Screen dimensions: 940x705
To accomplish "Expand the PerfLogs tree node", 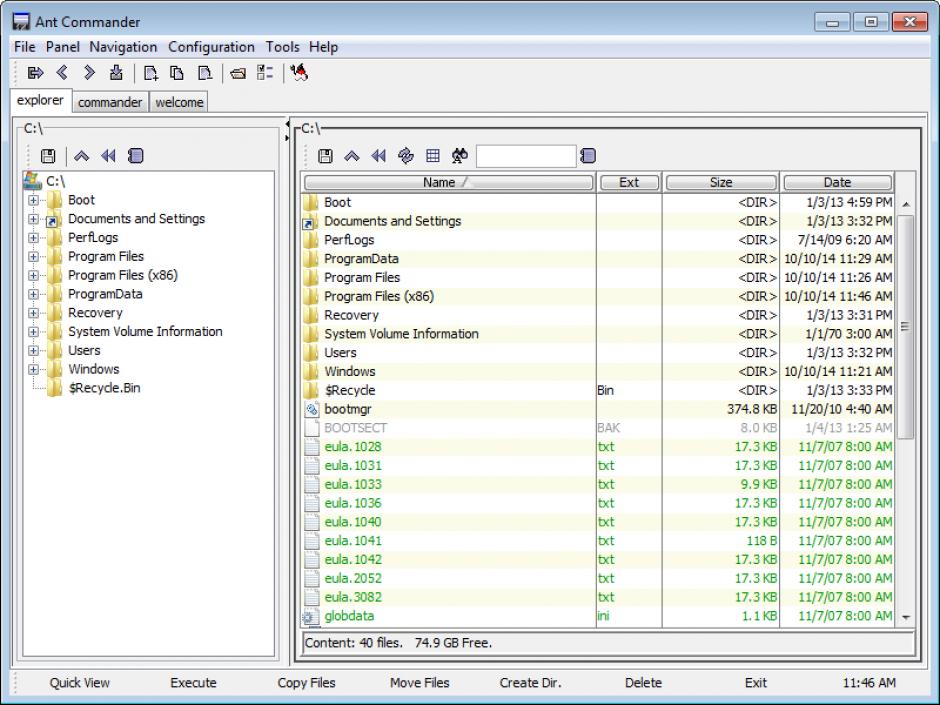I will pyautogui.click(x=34, y=238).
